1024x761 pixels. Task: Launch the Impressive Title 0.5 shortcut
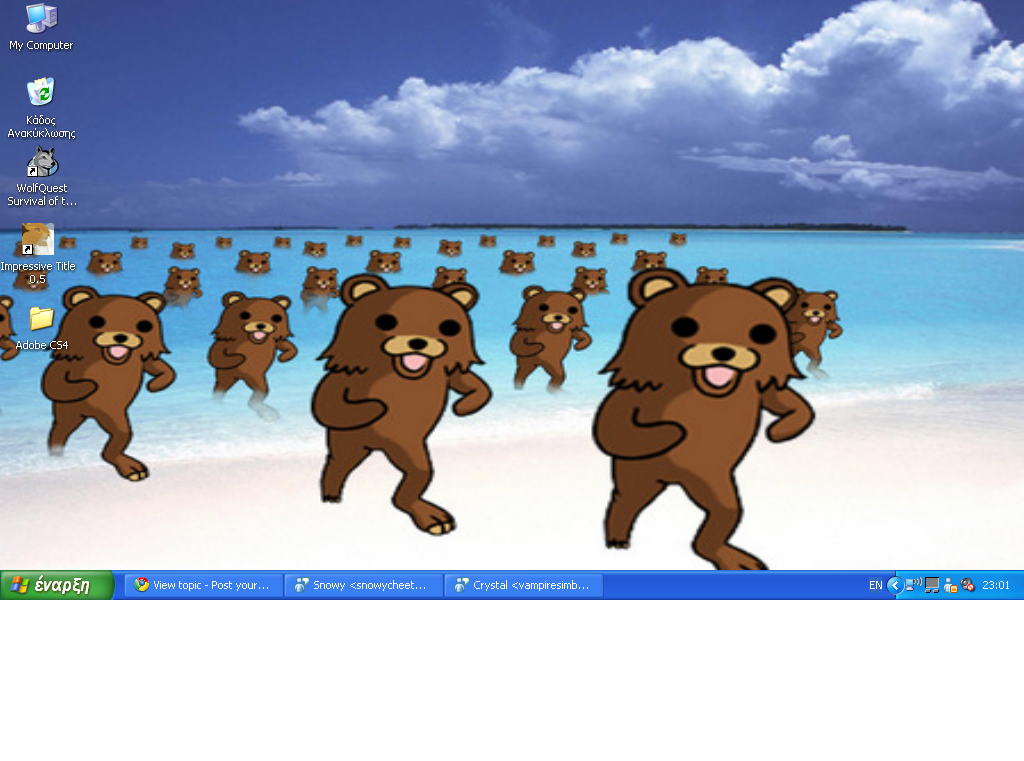tap(37, 240)
